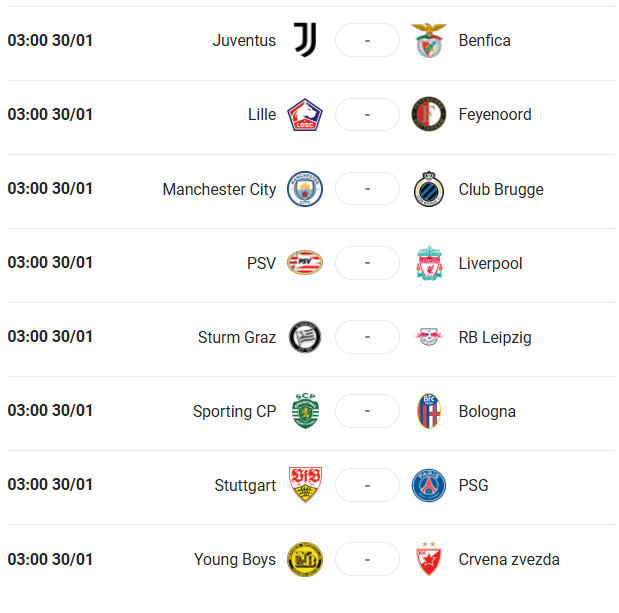This screenshot has height=613, width=619.
Task: Open the Lille LOSC logo
Action: [x=305, y=115]
